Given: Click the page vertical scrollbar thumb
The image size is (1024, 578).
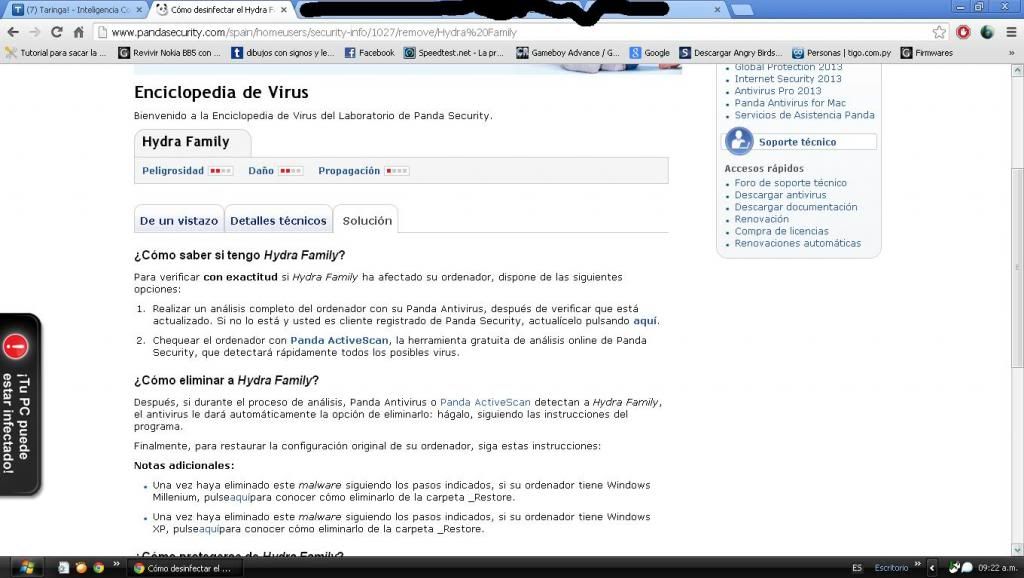Looking at the screenshot, I should pos(1017,268).
